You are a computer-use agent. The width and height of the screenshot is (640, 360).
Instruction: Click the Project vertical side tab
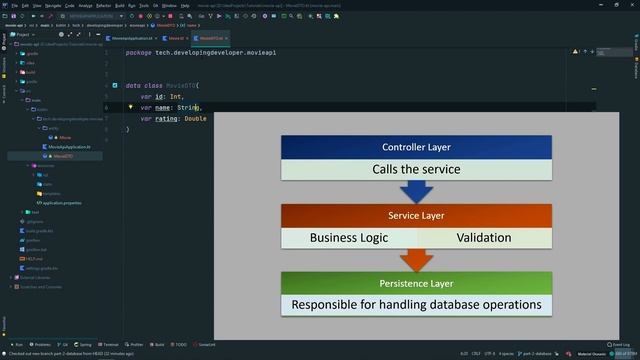pyautogui.click(x=4, y=42)
